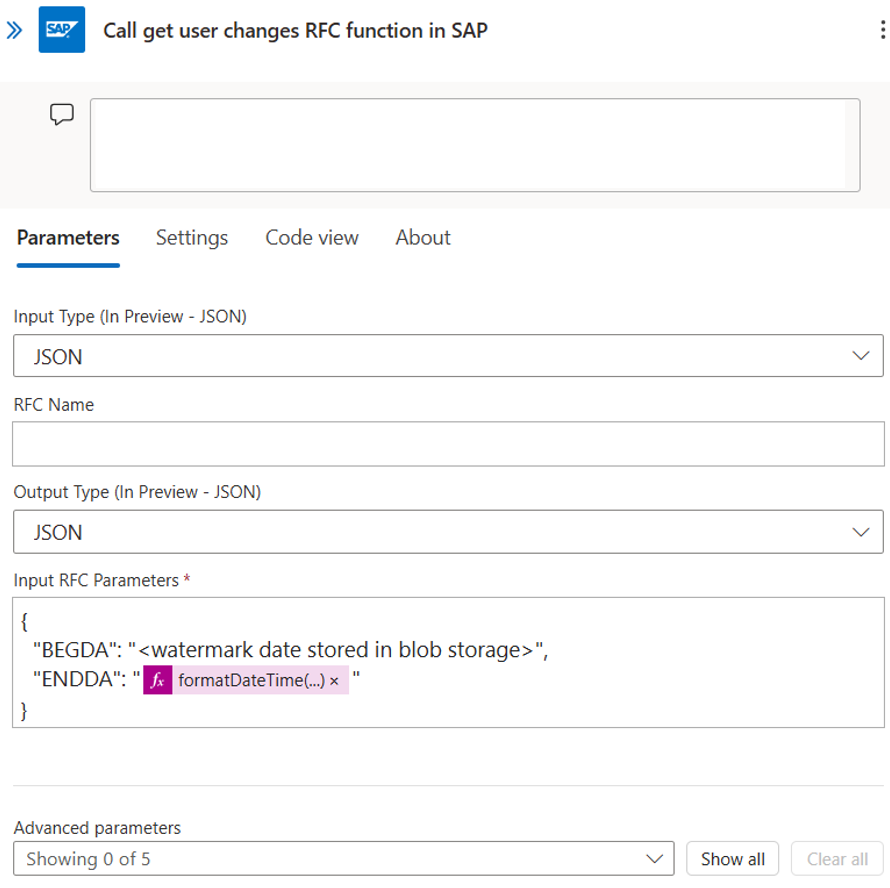Click the Show all button
This screenshot has height=888, width=890.
click(x=733, y=859)
